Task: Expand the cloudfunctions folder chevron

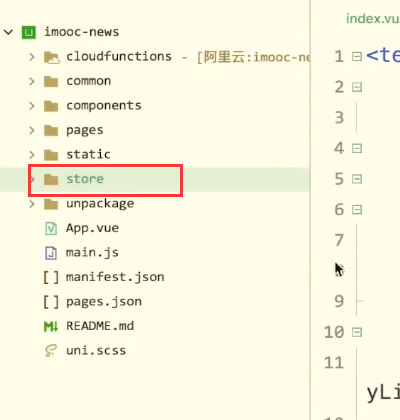Action: [32, 57]
